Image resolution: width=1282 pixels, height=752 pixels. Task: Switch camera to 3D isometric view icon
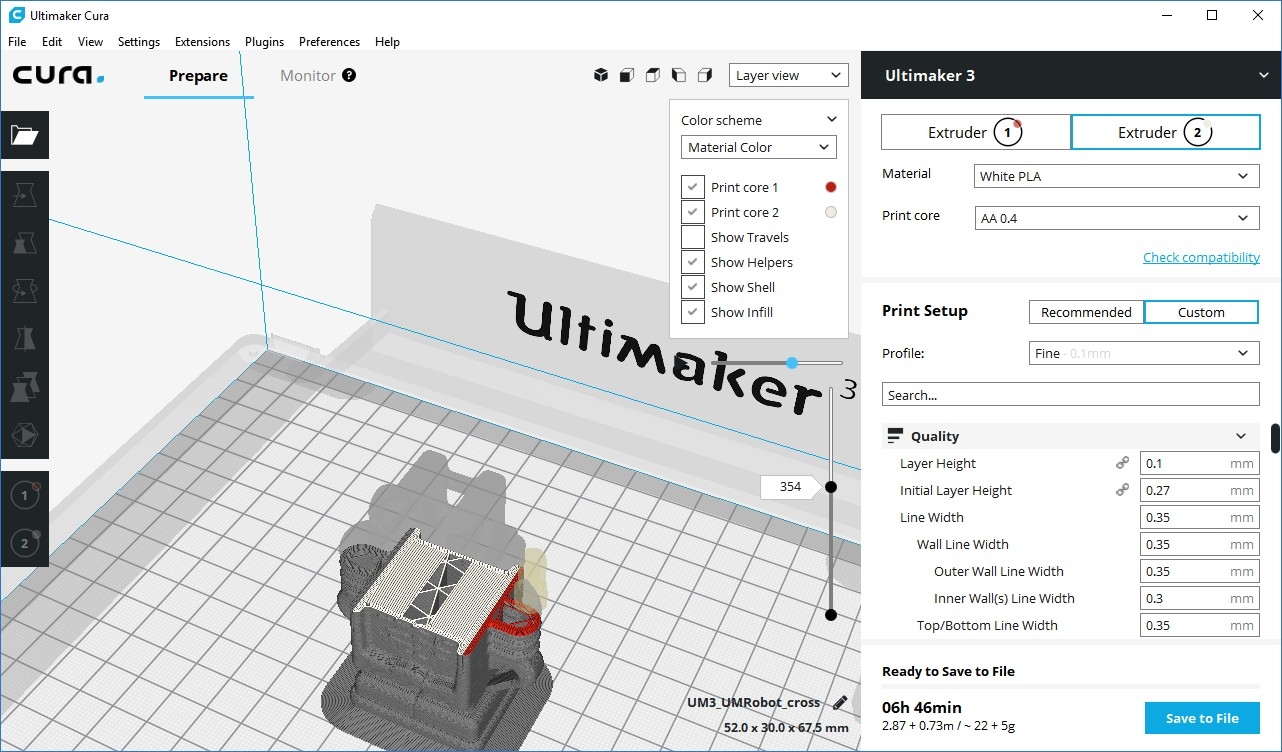coord(601,75)
